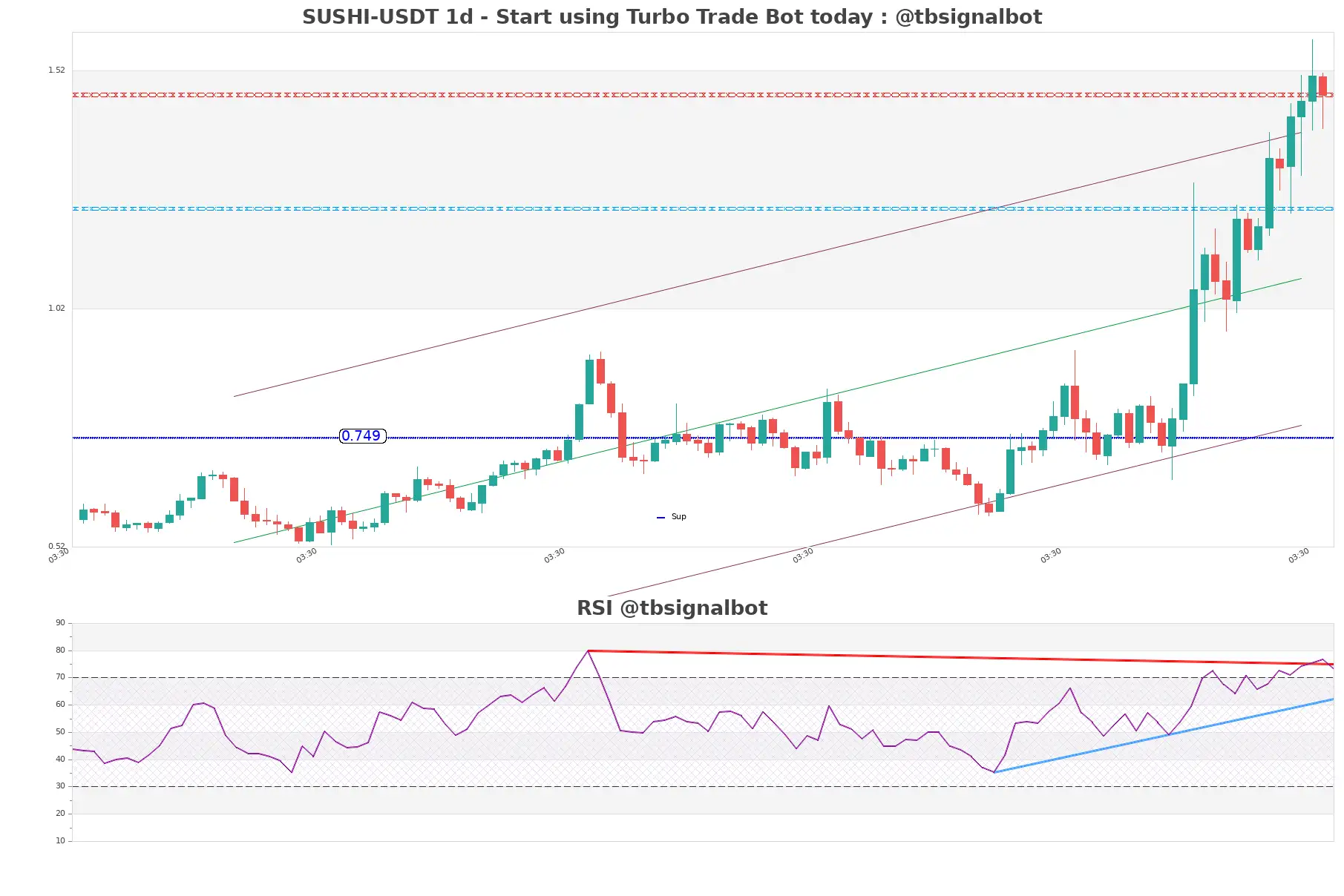Click the SUSHI-USDT 1d chart title
Image resolution: width=1344 pixels, height=896 pixels.
[x=672, y=17]
